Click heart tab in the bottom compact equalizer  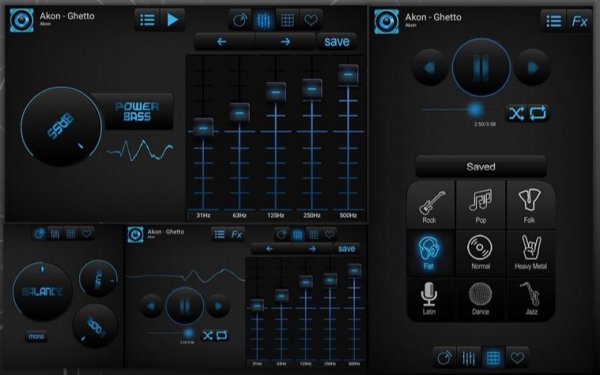329,234
